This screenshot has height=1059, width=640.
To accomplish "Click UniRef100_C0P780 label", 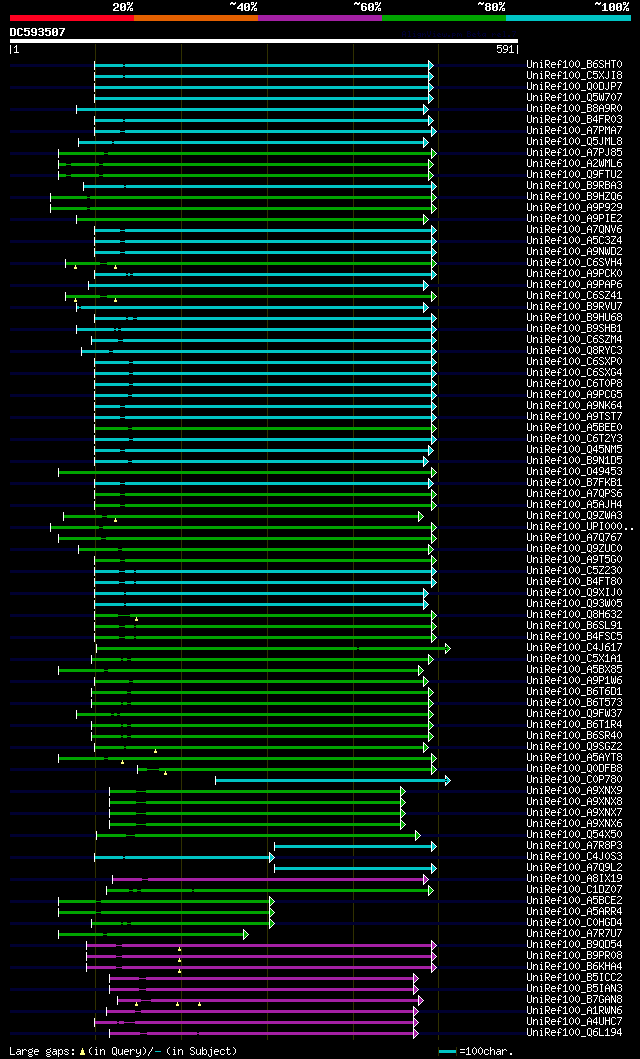I will coord(575,780).
